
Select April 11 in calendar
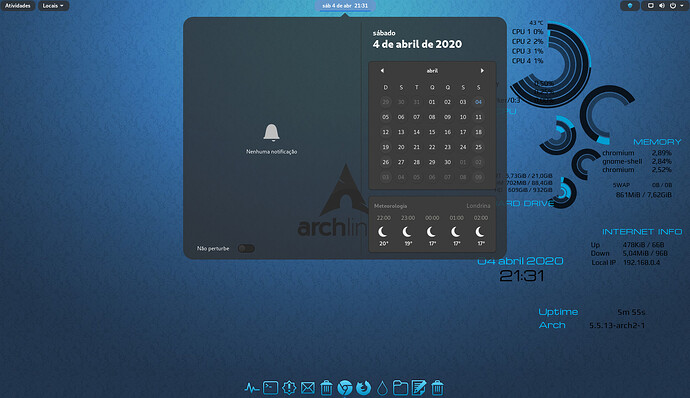(478, 117)
